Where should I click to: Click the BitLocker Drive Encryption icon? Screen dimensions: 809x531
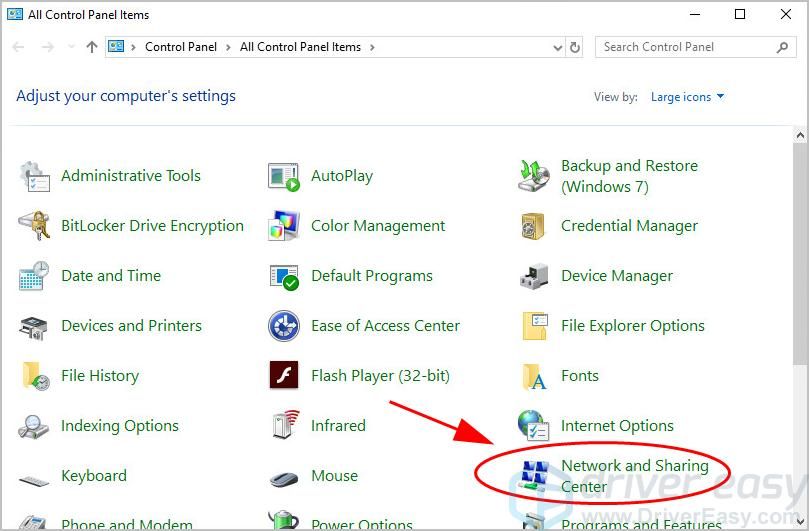(35, 226)
